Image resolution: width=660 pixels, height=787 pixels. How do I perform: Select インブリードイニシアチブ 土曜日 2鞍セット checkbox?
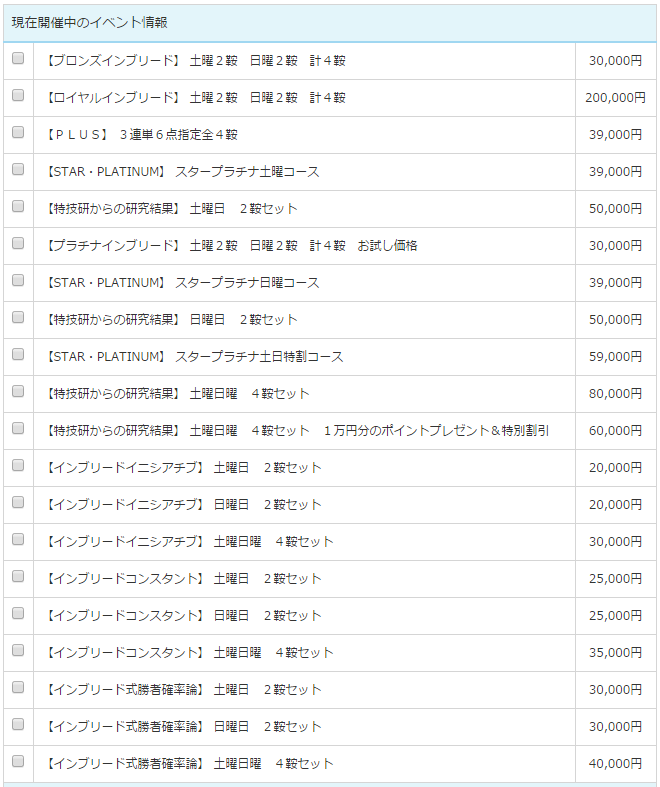(18, 465)
